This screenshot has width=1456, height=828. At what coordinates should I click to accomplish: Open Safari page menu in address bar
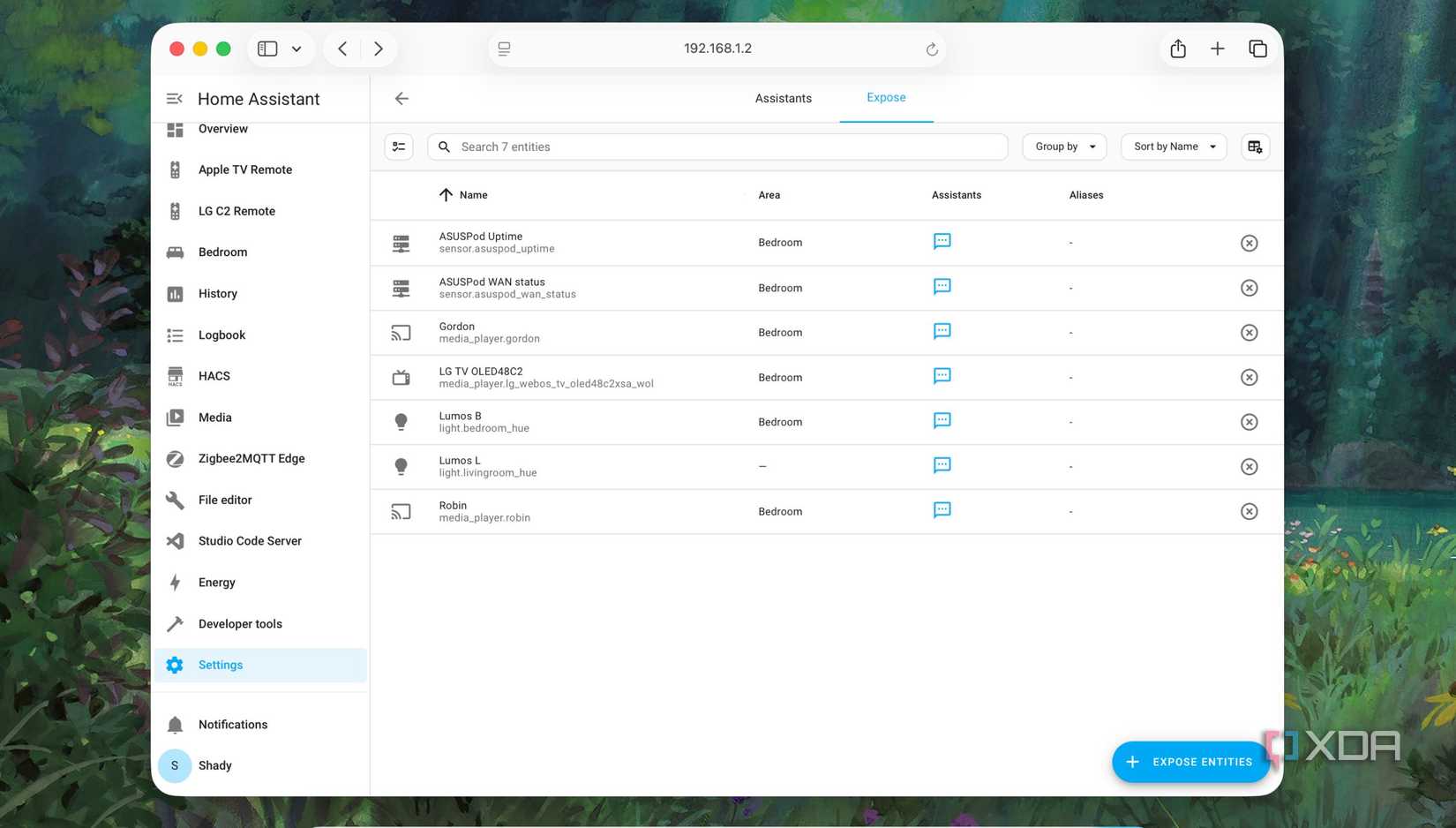[504, 49]
